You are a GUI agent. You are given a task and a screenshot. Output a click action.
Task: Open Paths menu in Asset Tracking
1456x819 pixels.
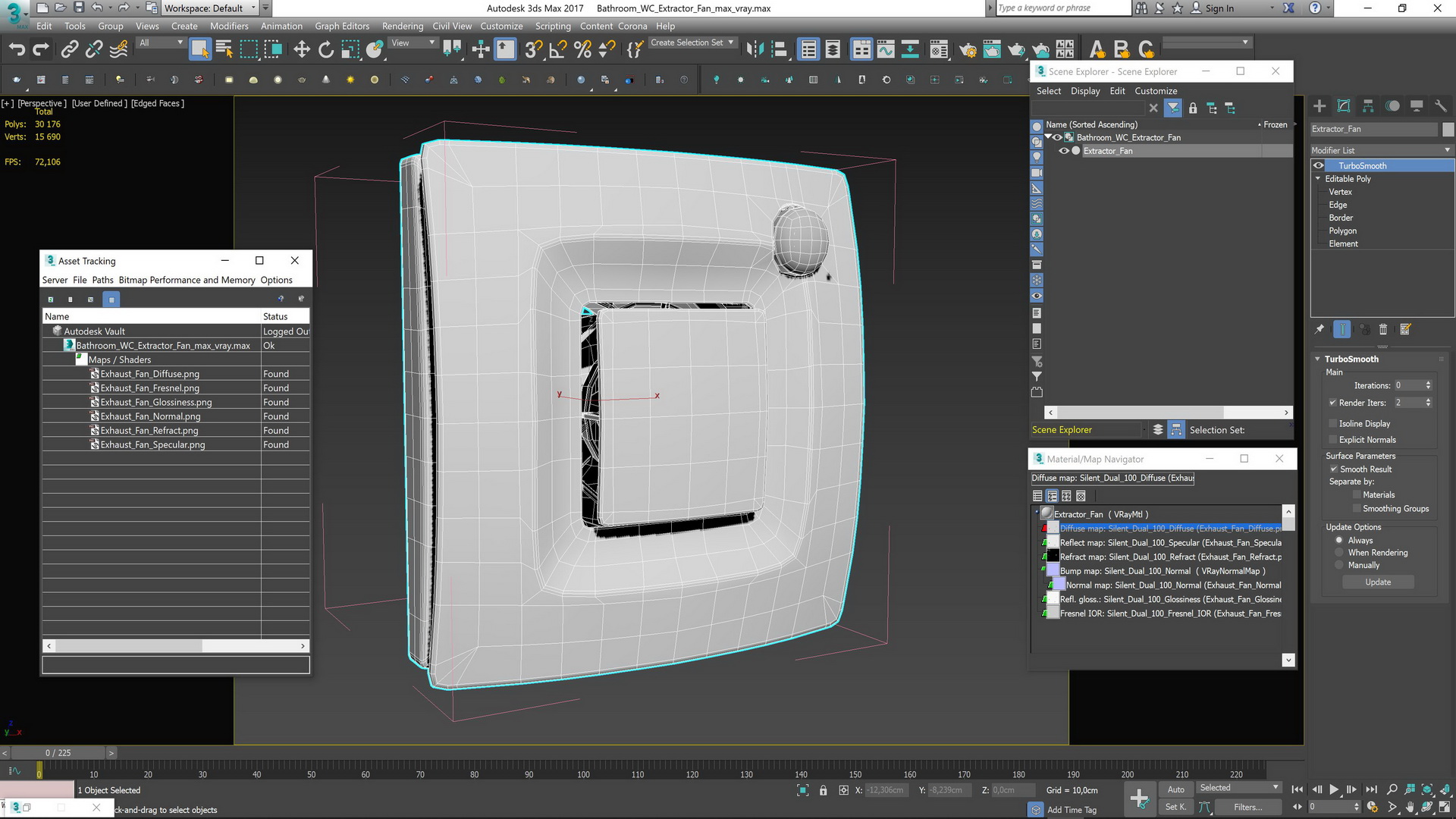[x=102, y=280]
